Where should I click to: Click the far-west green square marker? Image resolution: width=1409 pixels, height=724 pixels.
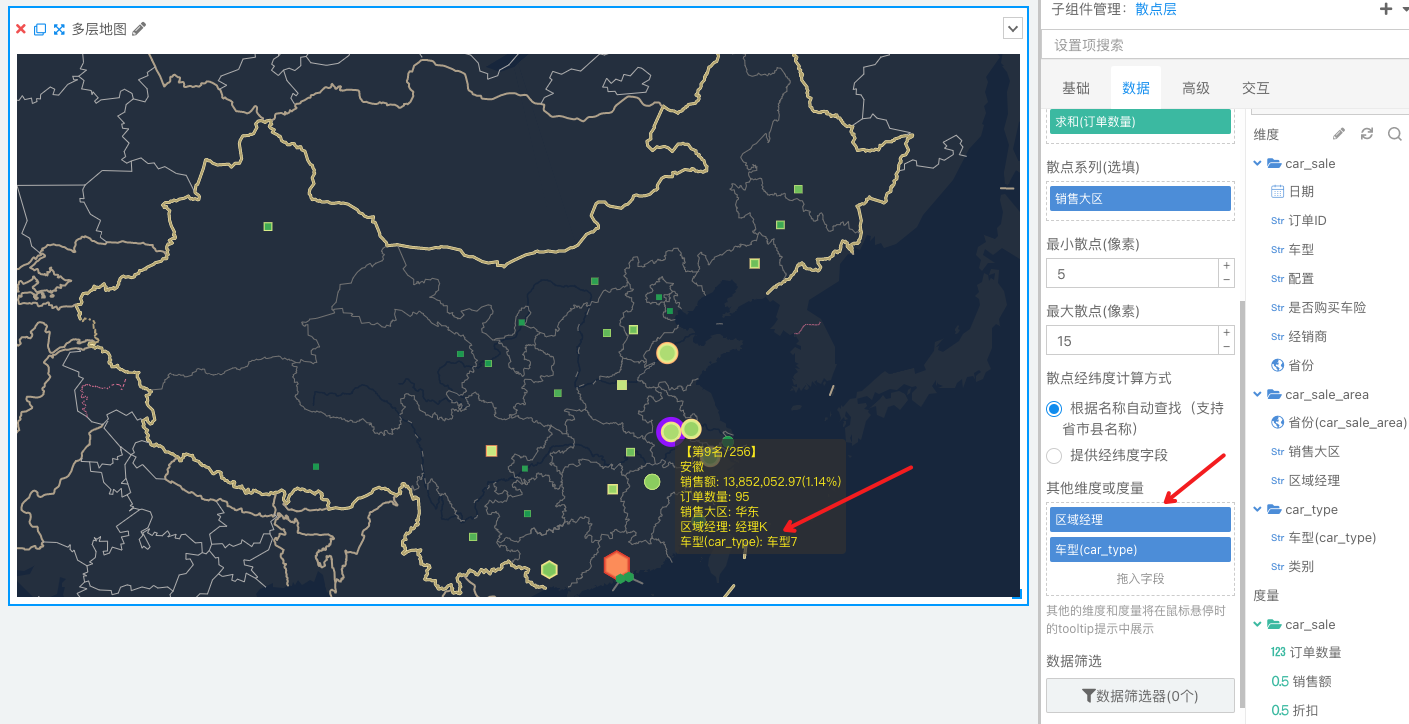(x=268, y=226)
